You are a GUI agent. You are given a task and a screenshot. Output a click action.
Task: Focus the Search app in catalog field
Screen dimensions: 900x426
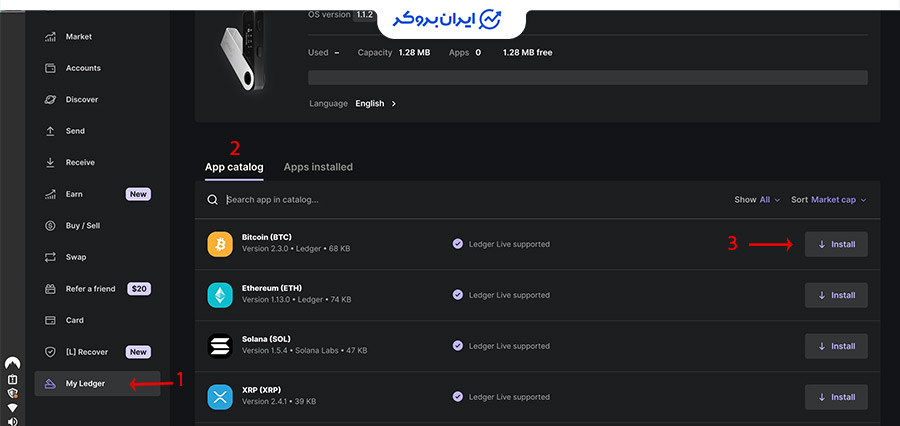click(x=400, y=200)
